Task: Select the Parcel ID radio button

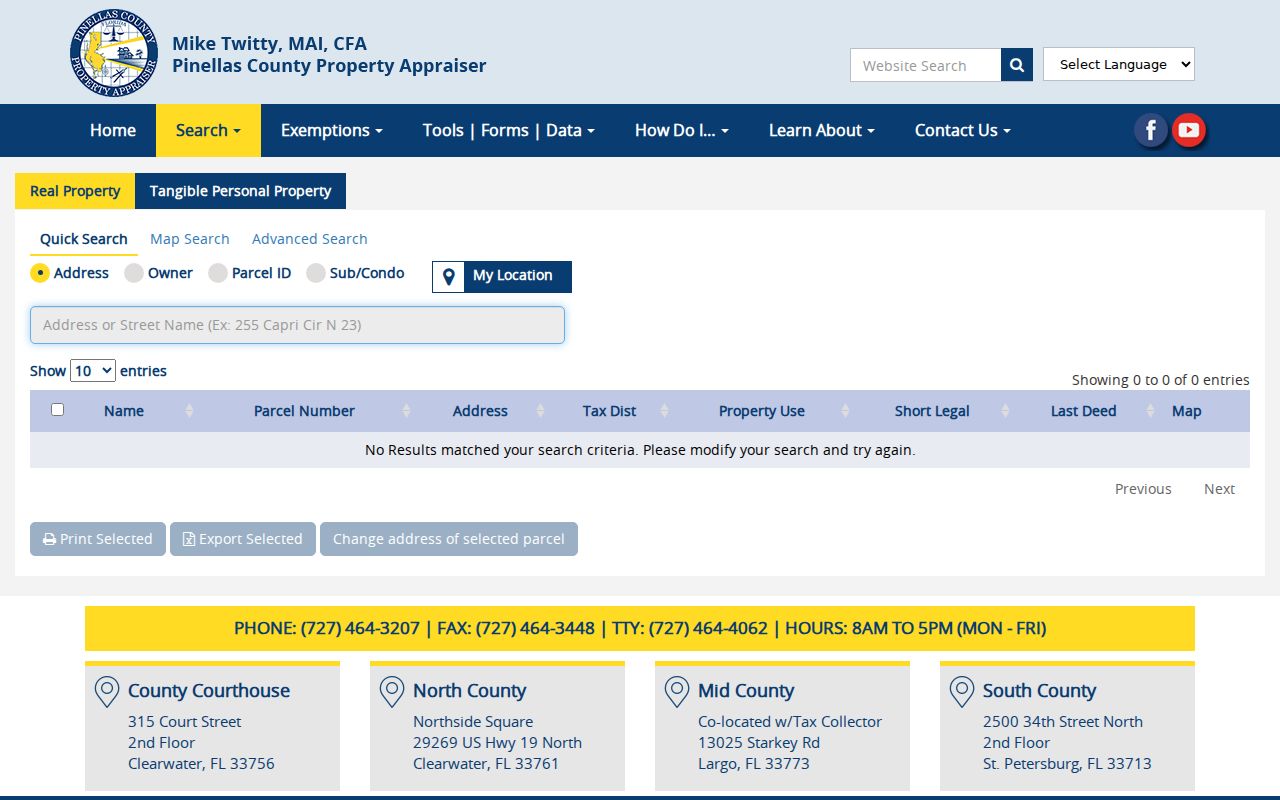Action: [x=218, y=273]
